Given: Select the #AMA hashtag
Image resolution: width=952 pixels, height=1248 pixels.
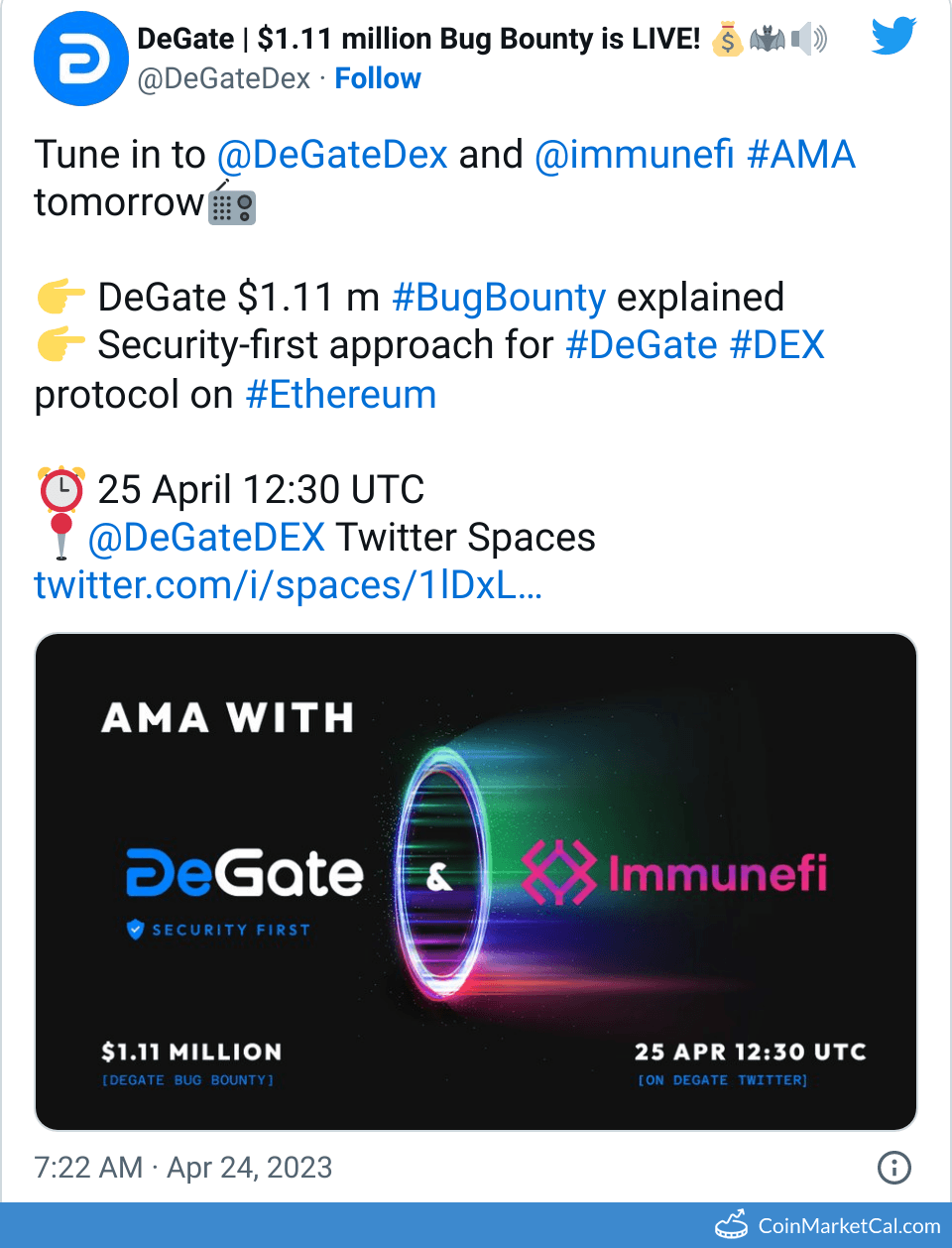Looking at the screenshot, I should tap(801, 155).
